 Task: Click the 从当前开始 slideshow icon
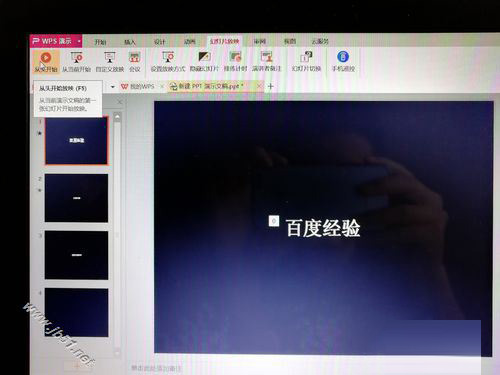76,58
